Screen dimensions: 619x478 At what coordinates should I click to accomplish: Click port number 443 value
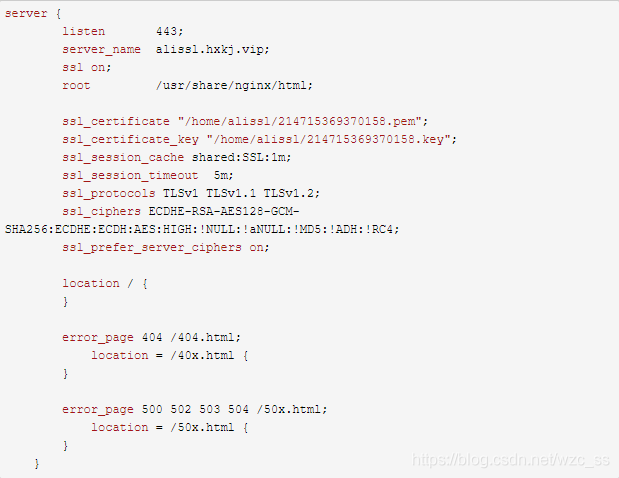click(170, 31)
